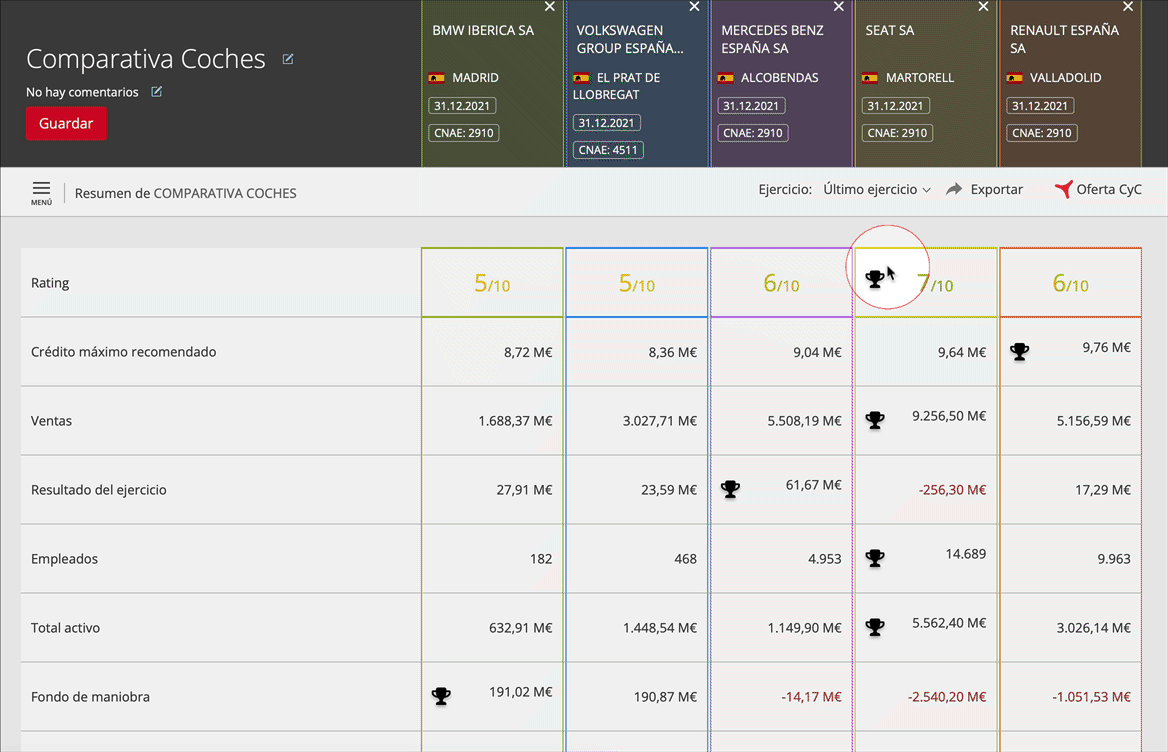Click Crédito máximo recomendado row label
Image resolution: width=1168 pixels, height=752 pixels.
[124, 351]
